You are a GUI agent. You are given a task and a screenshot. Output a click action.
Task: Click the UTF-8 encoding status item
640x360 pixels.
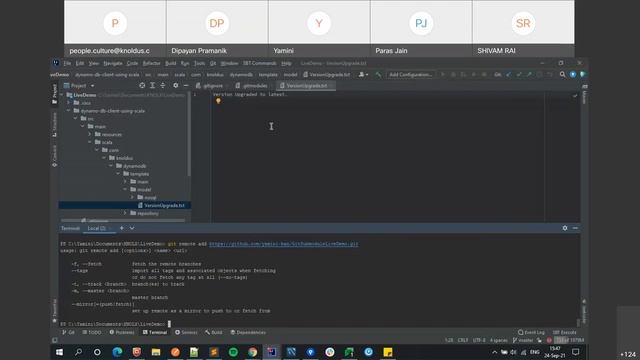pos(479,340)
